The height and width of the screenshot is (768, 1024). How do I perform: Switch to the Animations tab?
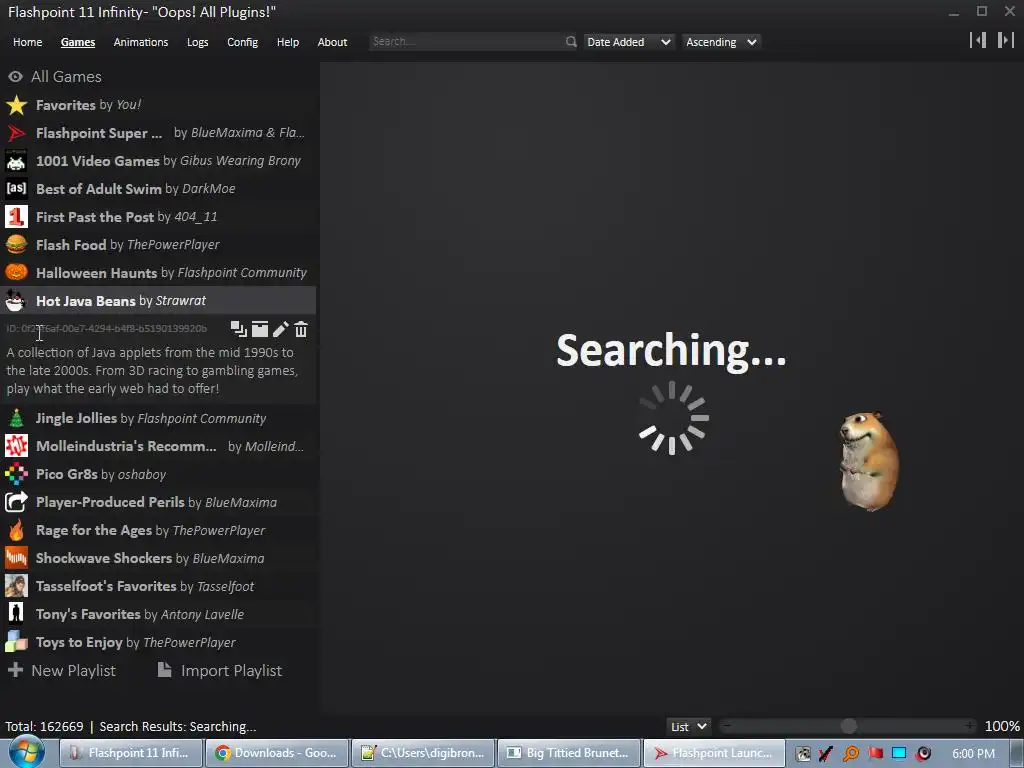point(140,42)
